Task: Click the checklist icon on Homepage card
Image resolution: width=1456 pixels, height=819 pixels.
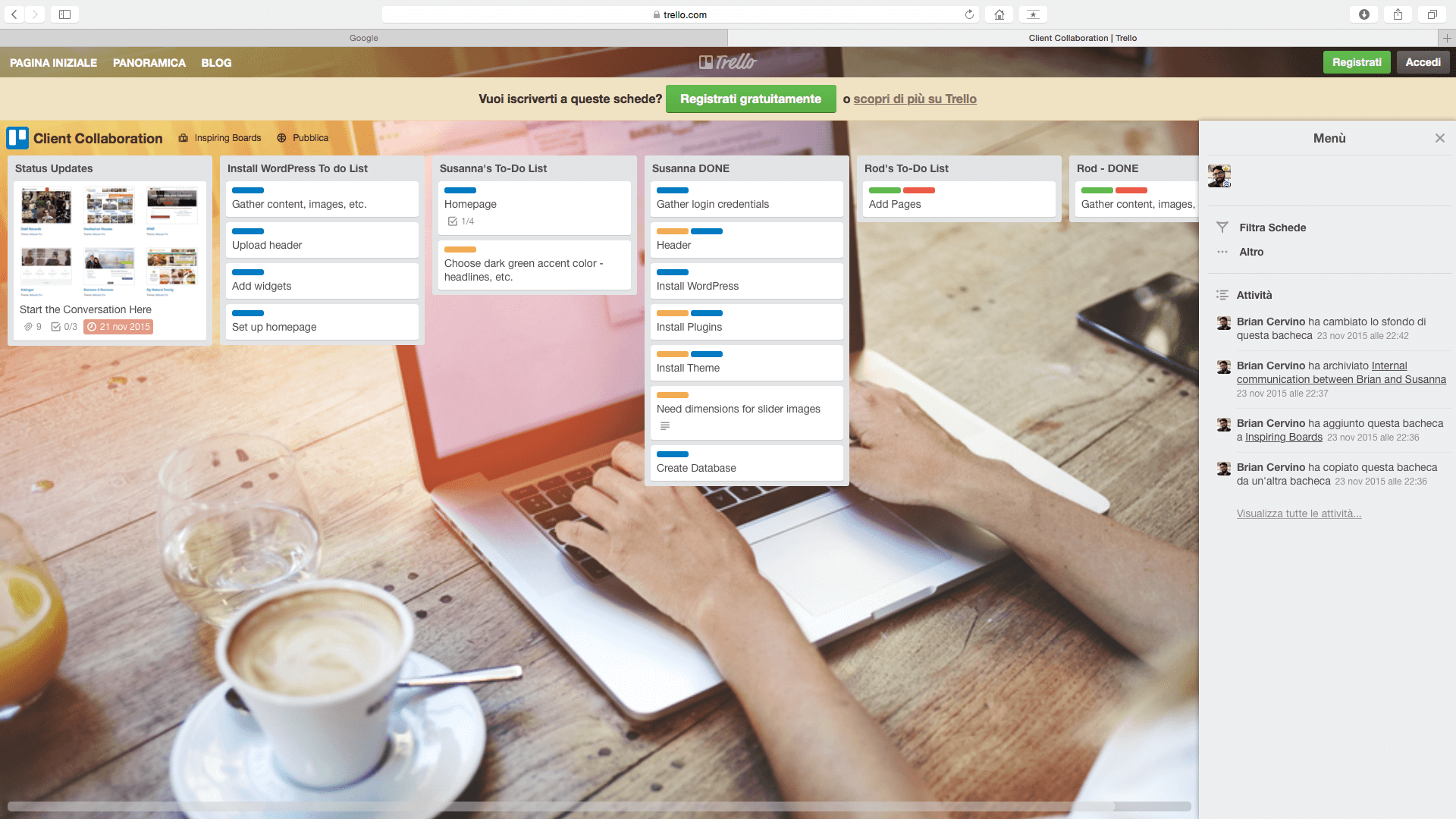Action: pos(452,222)
